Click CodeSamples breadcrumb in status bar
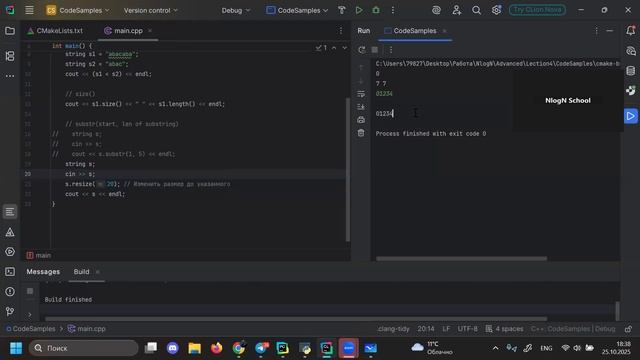Viewport: 640px width, 360px height. (31, 329)
